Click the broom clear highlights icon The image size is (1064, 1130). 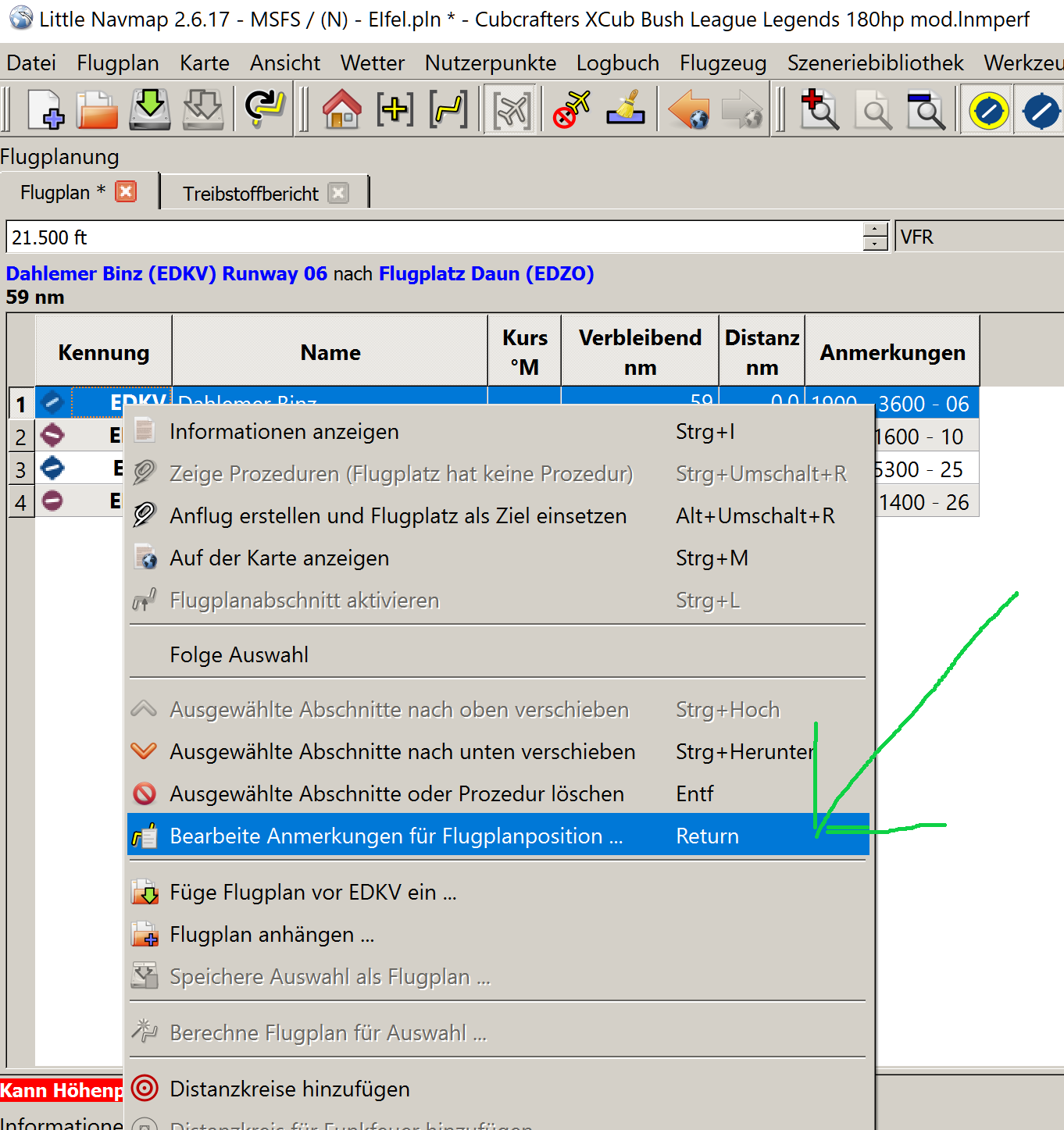pos(627,109)
